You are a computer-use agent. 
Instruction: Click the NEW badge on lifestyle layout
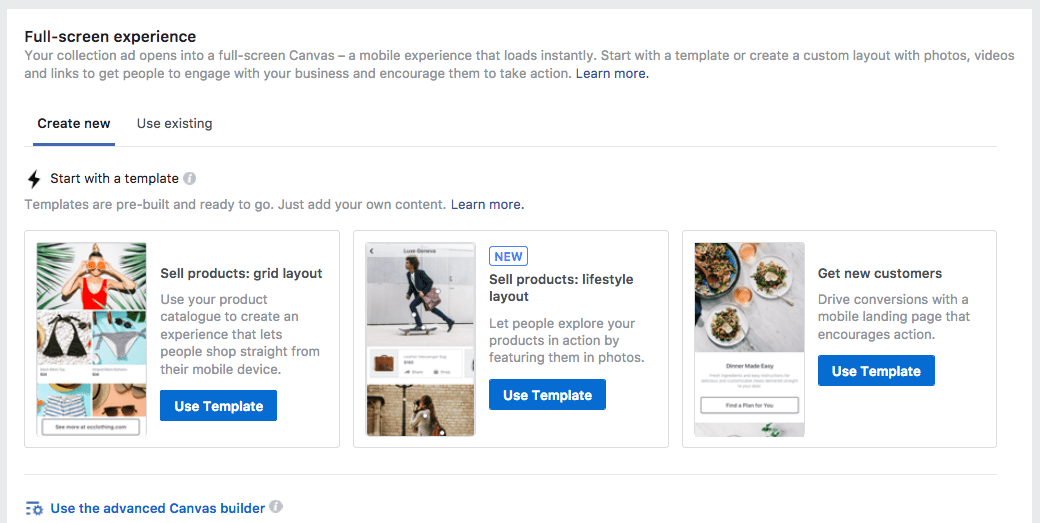508,256
